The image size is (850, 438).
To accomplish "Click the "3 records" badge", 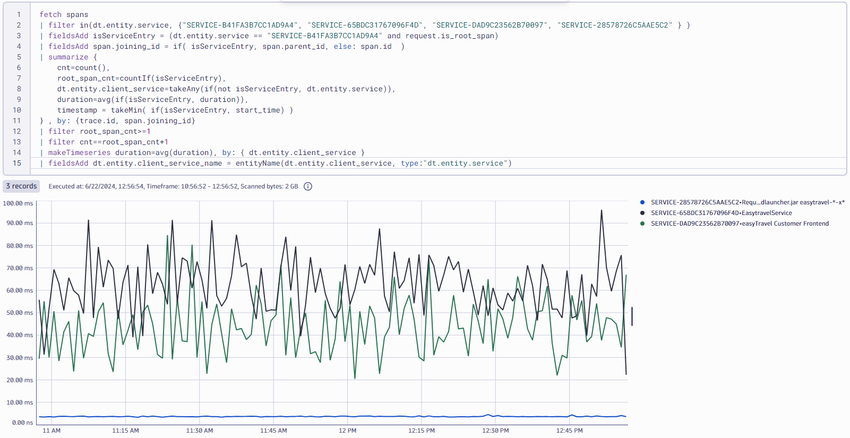I will [21, 186].
